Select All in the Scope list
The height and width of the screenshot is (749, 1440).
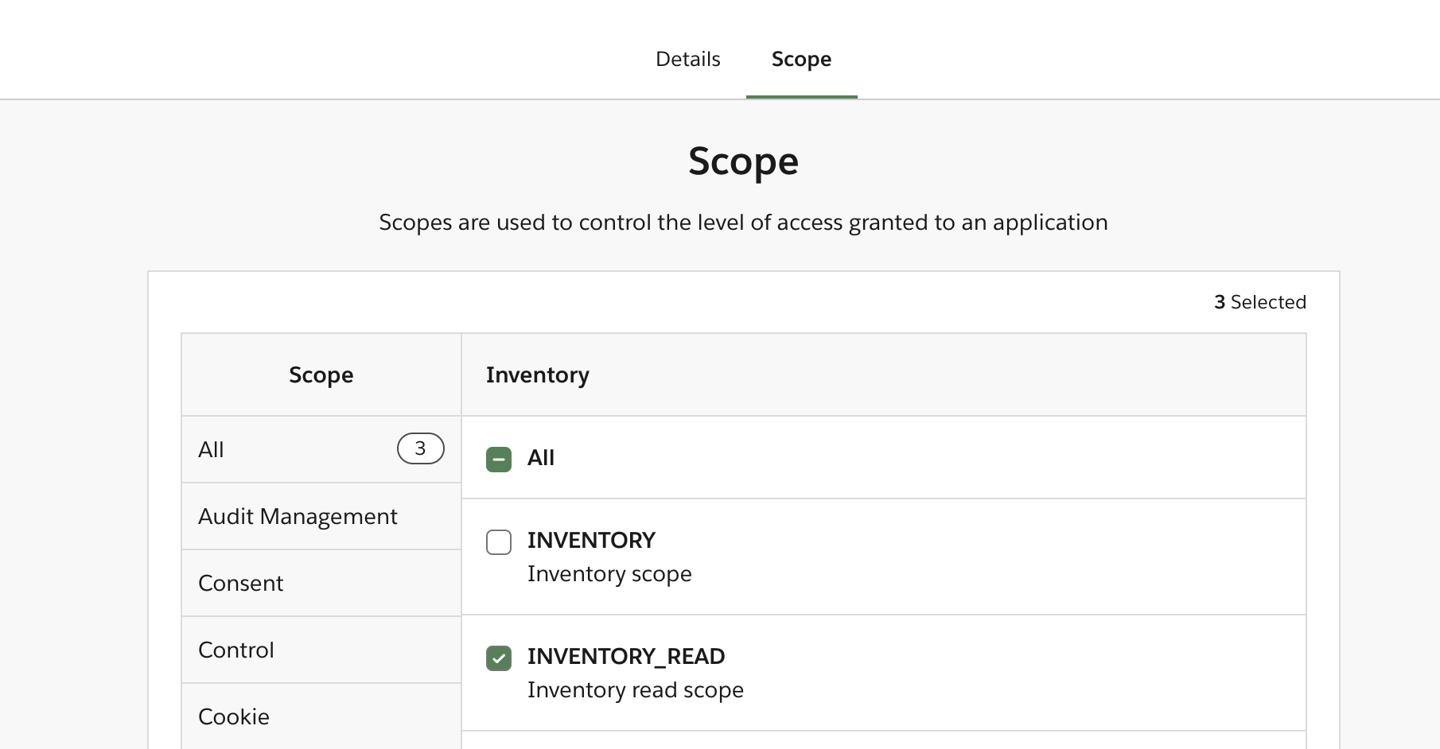point(321,449)
